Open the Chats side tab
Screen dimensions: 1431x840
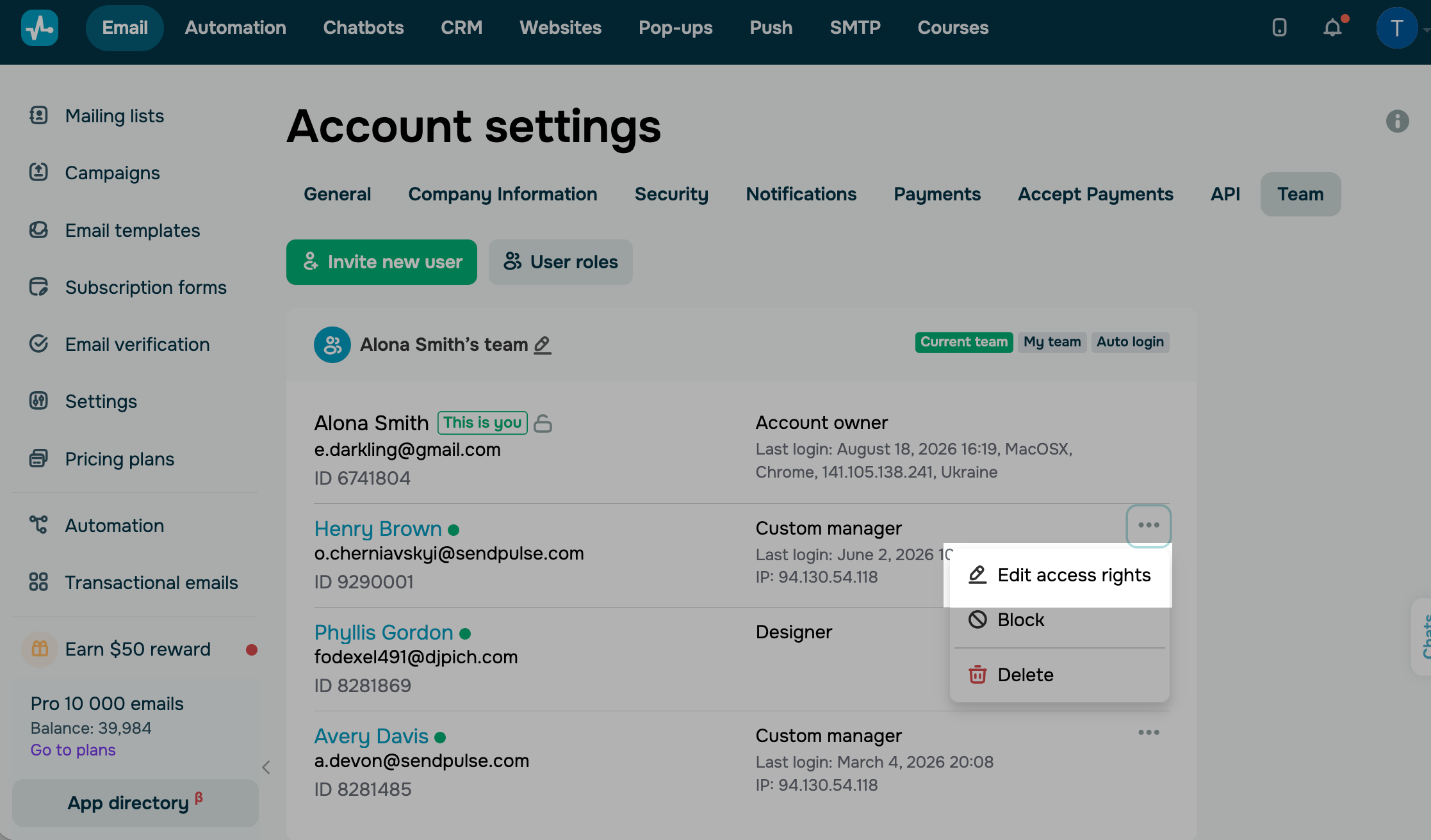pos(1423,636)
